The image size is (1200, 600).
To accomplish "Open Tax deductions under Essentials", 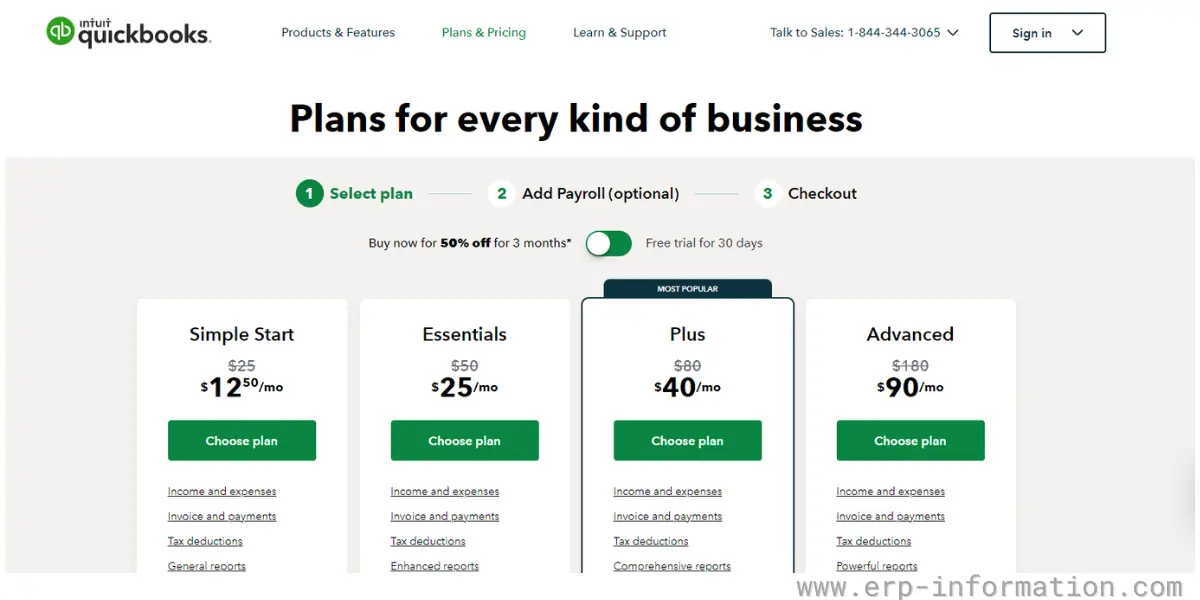I will (x=428, y=541).
